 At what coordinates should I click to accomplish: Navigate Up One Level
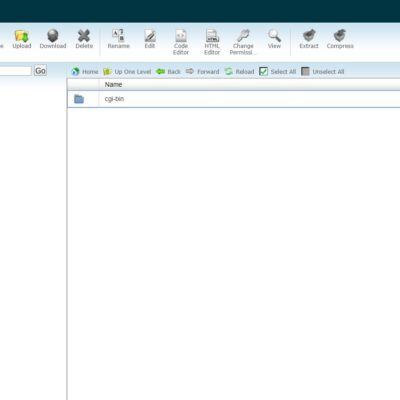(x=127, y=72)
